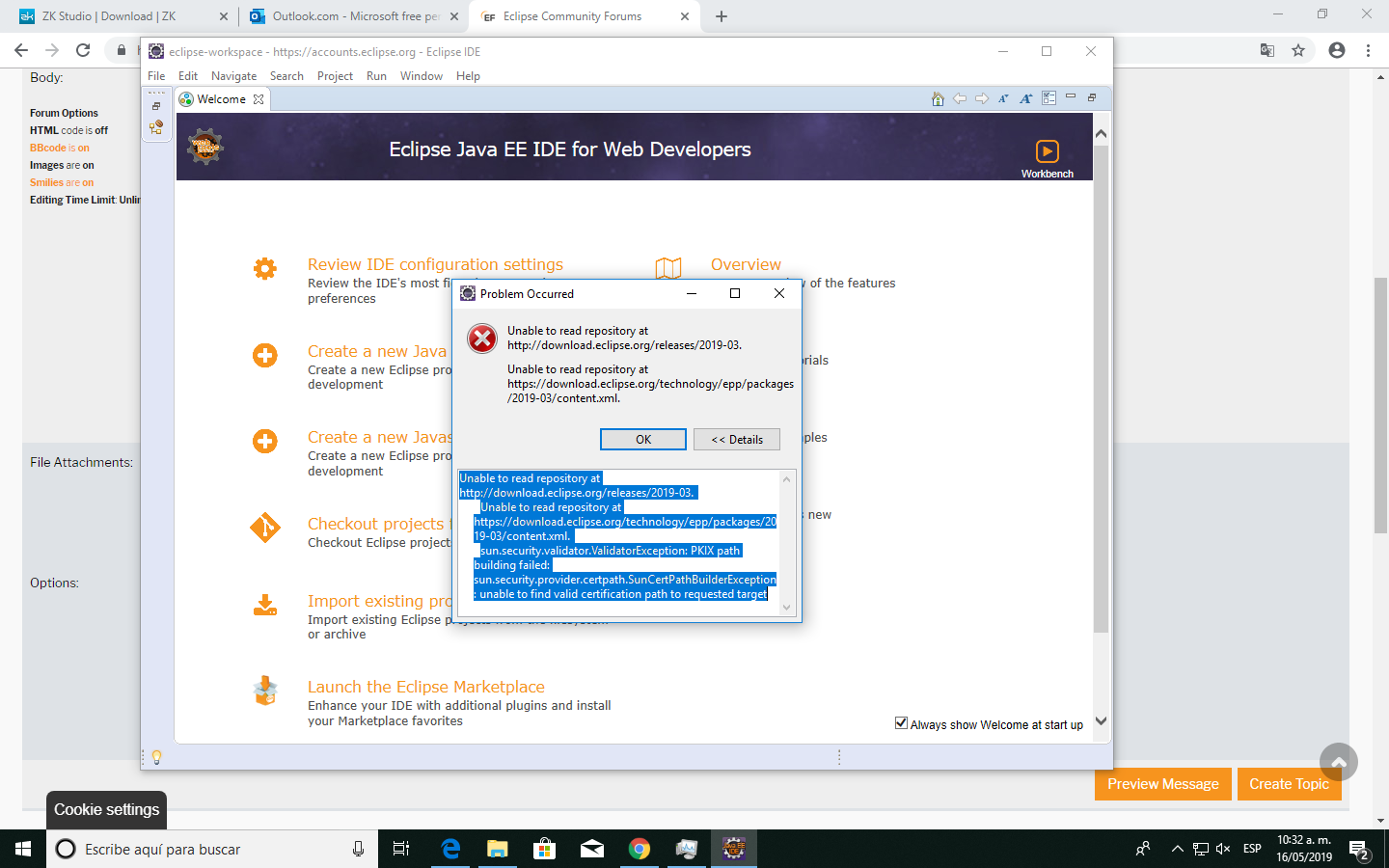Screen dimensions: 1389x868
Task: Click the gear icon beside Review IDE configuration
Action: coord(265,268)
